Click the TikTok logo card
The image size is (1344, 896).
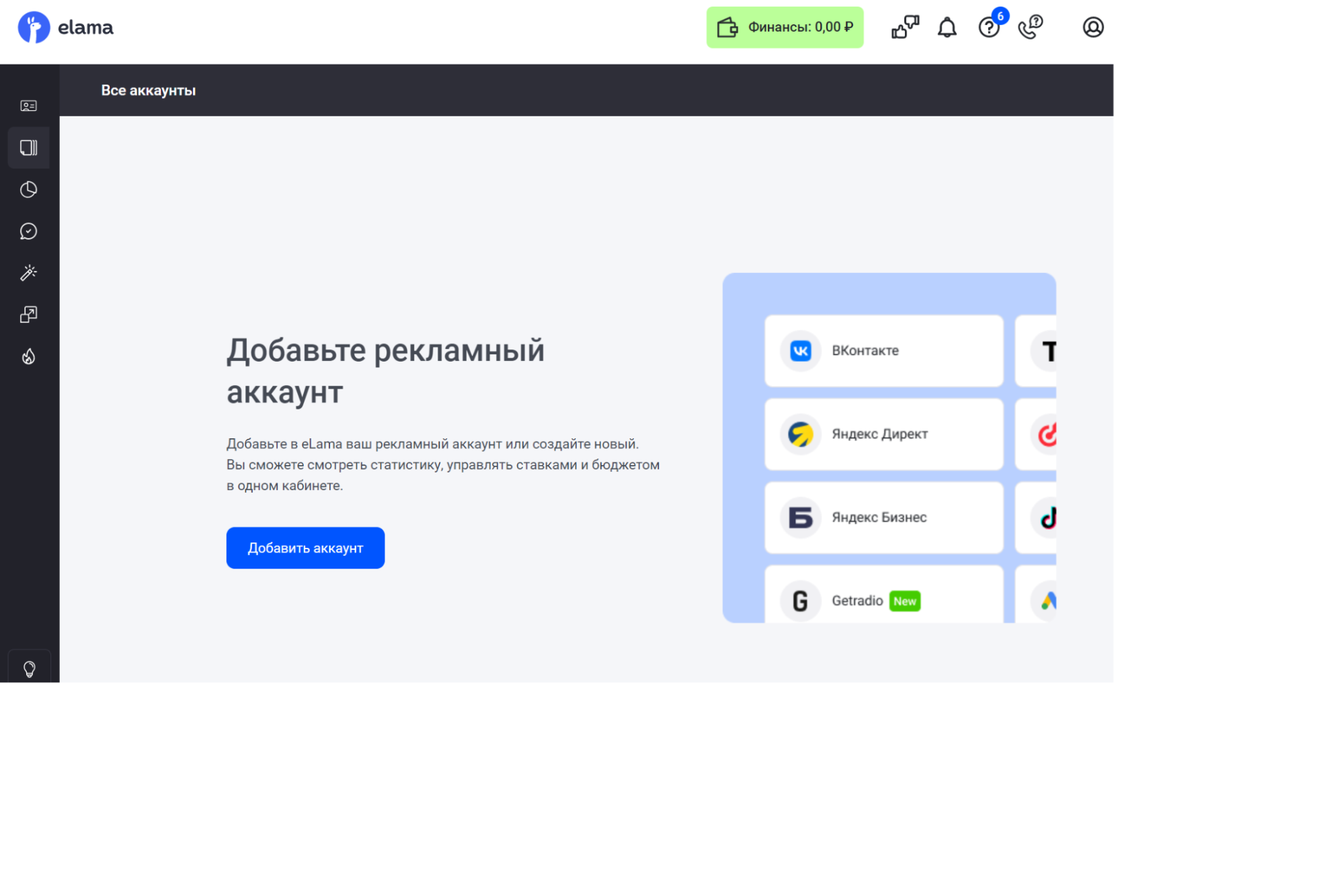click(1036, 518)
